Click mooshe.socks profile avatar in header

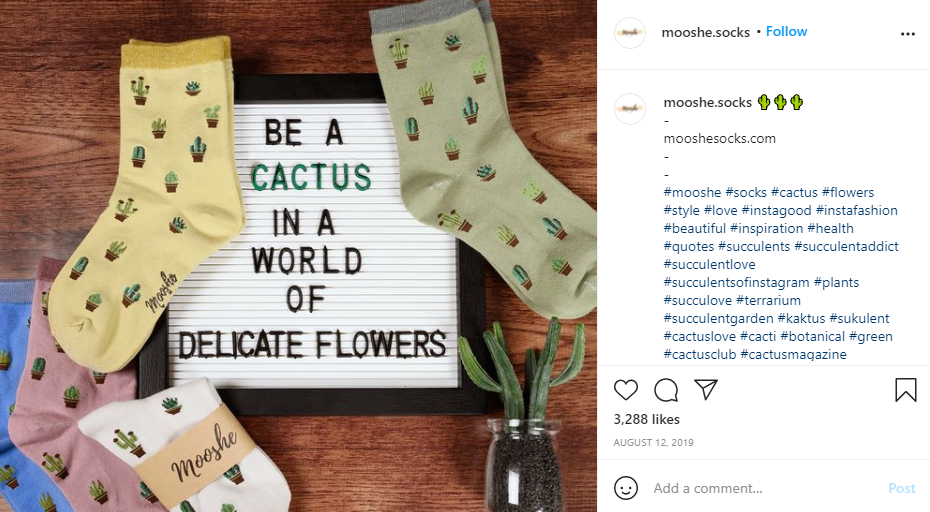[630, 32]
